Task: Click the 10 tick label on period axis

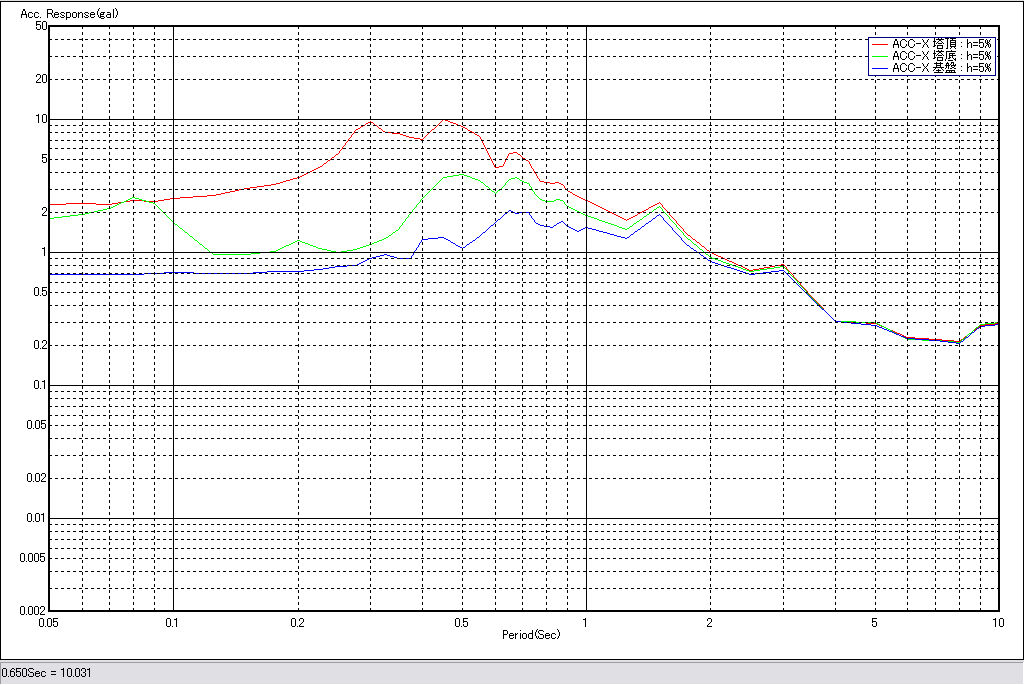Action: (x=997, y=622)
